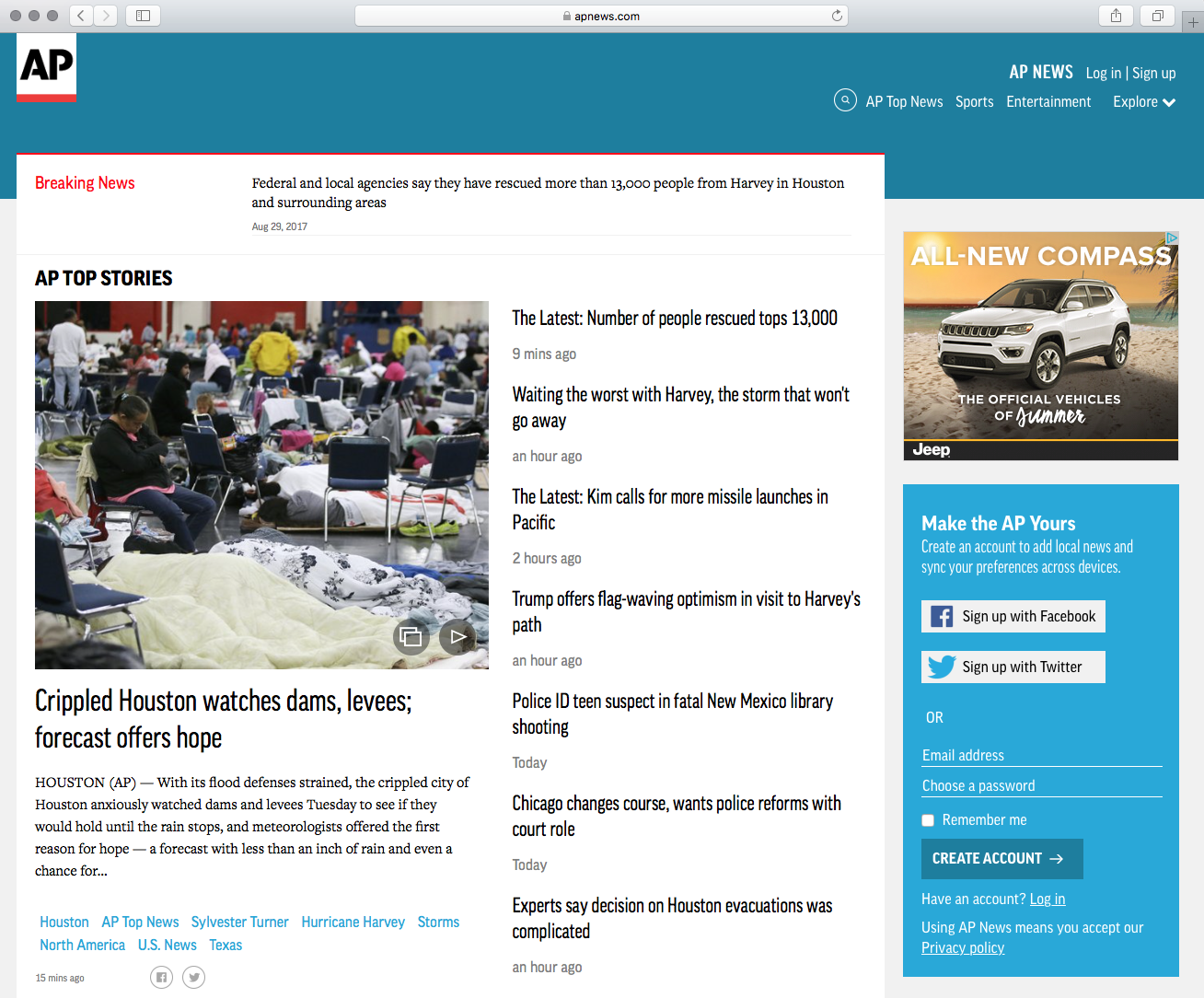
Task: Share the lead story on Facebook
Action: click(x=161, y=978)
